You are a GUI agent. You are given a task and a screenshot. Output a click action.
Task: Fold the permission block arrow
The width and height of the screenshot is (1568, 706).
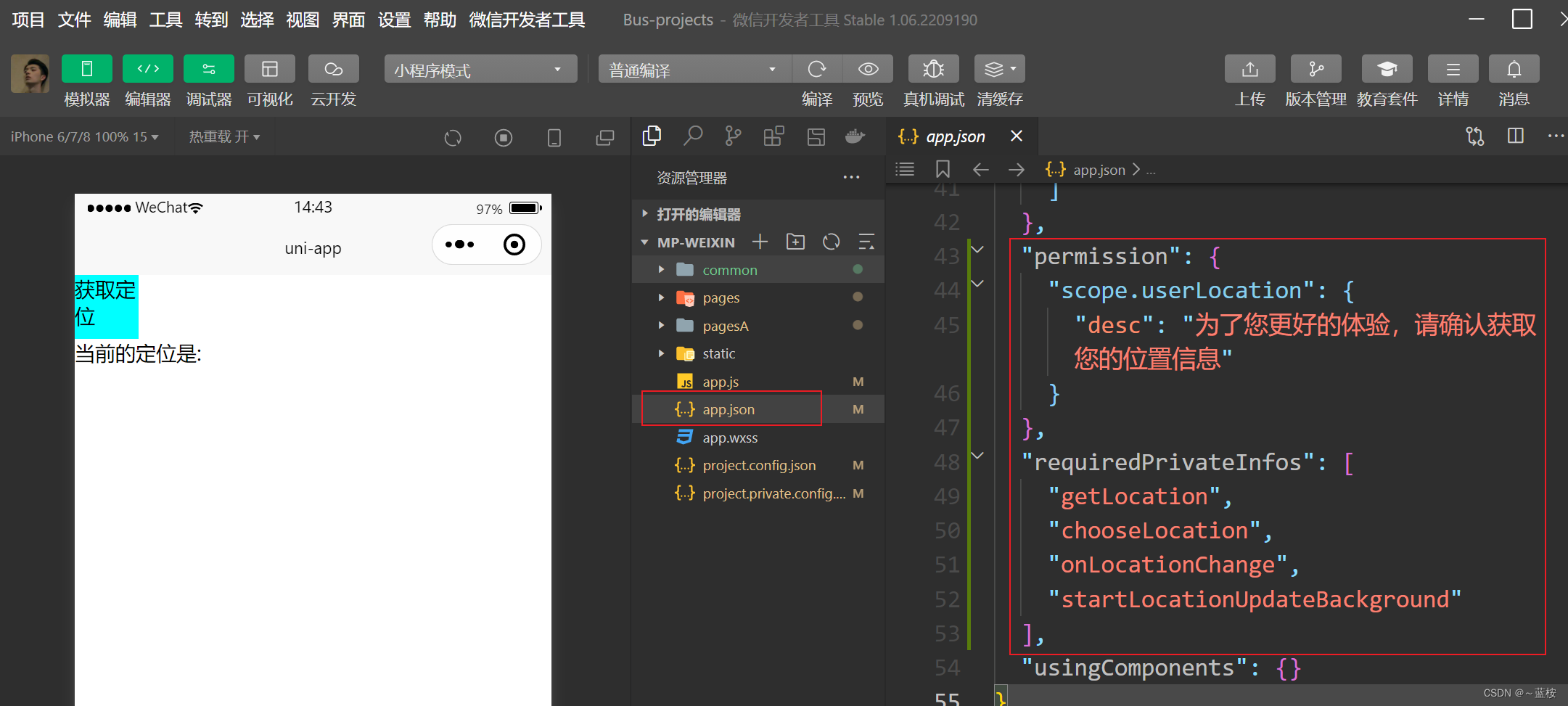(x=978, y=250)
